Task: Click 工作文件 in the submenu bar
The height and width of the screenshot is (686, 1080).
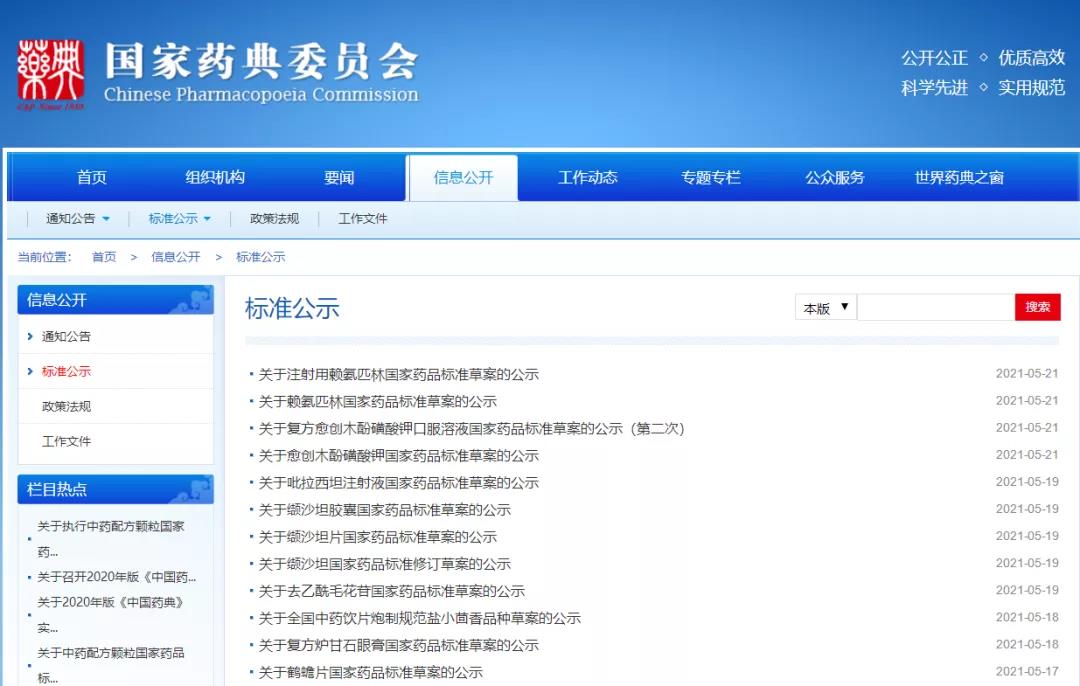Action: pyautogui.click(x=362, y=219)
